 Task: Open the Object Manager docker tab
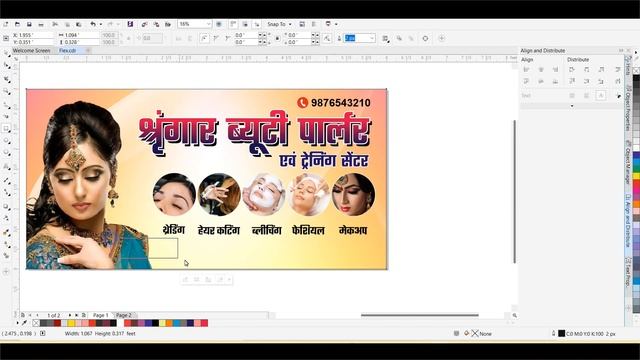point(628,162)
